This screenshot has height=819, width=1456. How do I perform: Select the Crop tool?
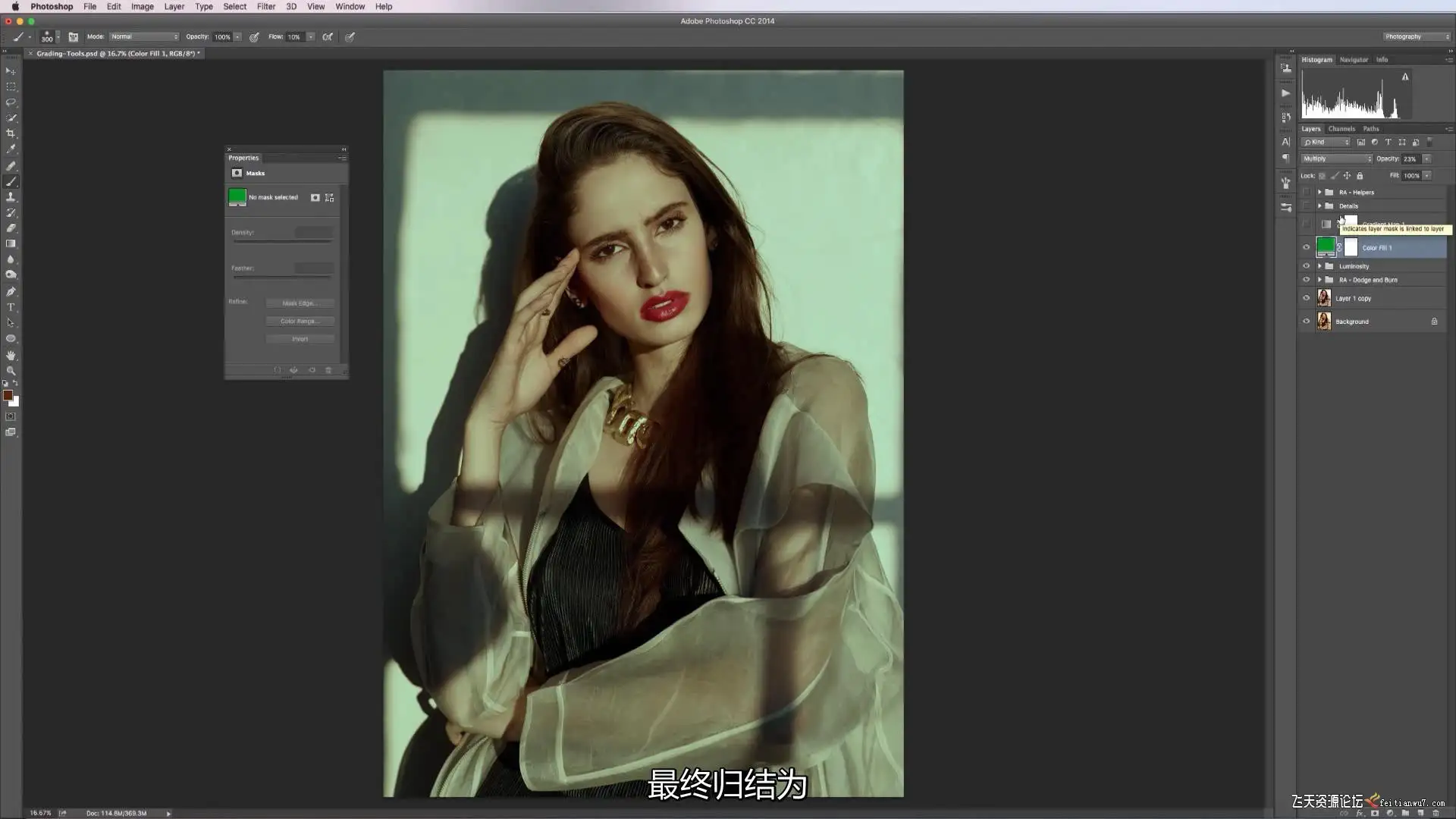coord(11,133)
